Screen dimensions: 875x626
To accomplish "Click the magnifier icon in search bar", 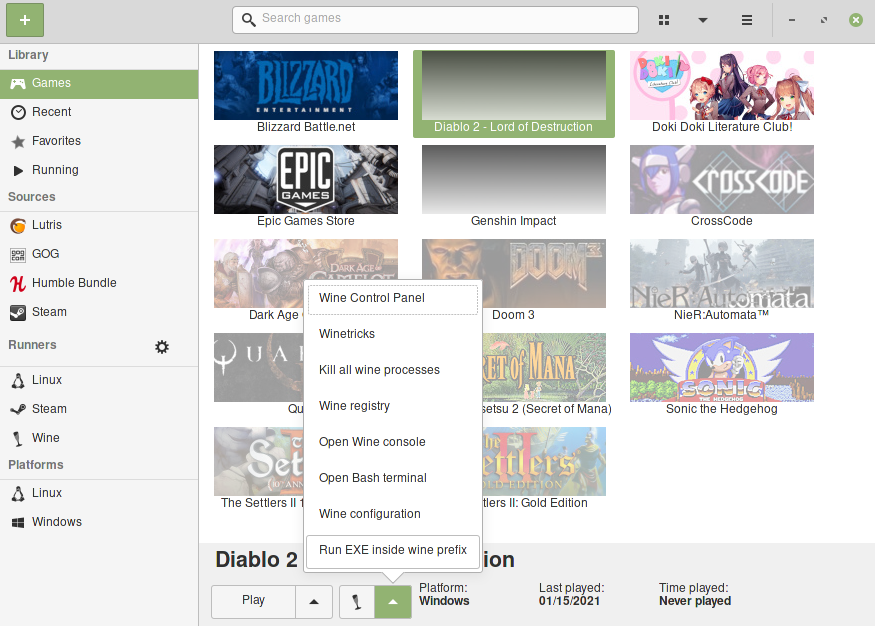I will pyautogui.click(x=248, y=20).
